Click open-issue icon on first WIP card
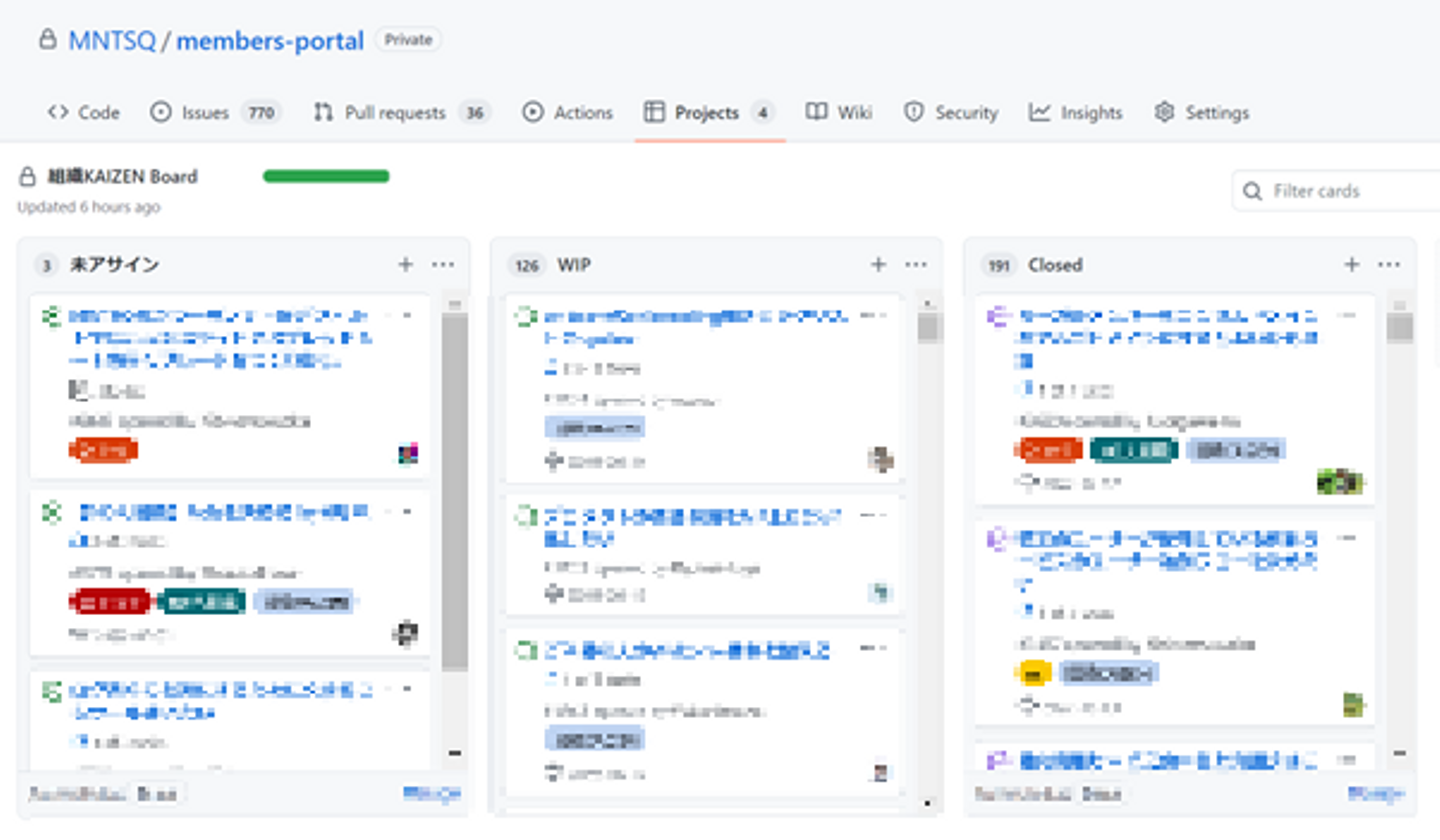The height and width of the screenshot is (840, 1440). click(x=525, y=318)
